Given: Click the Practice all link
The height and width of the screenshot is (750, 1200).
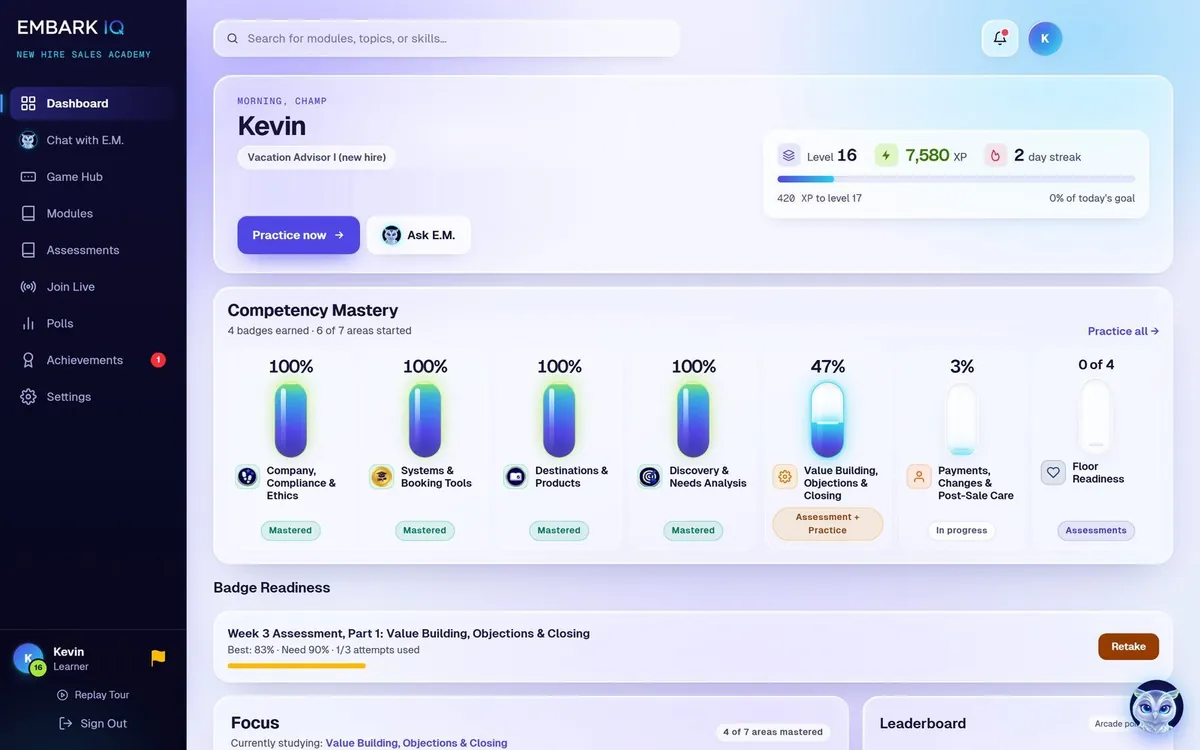Looking at the screenshot, I should tap(1123, 331).
